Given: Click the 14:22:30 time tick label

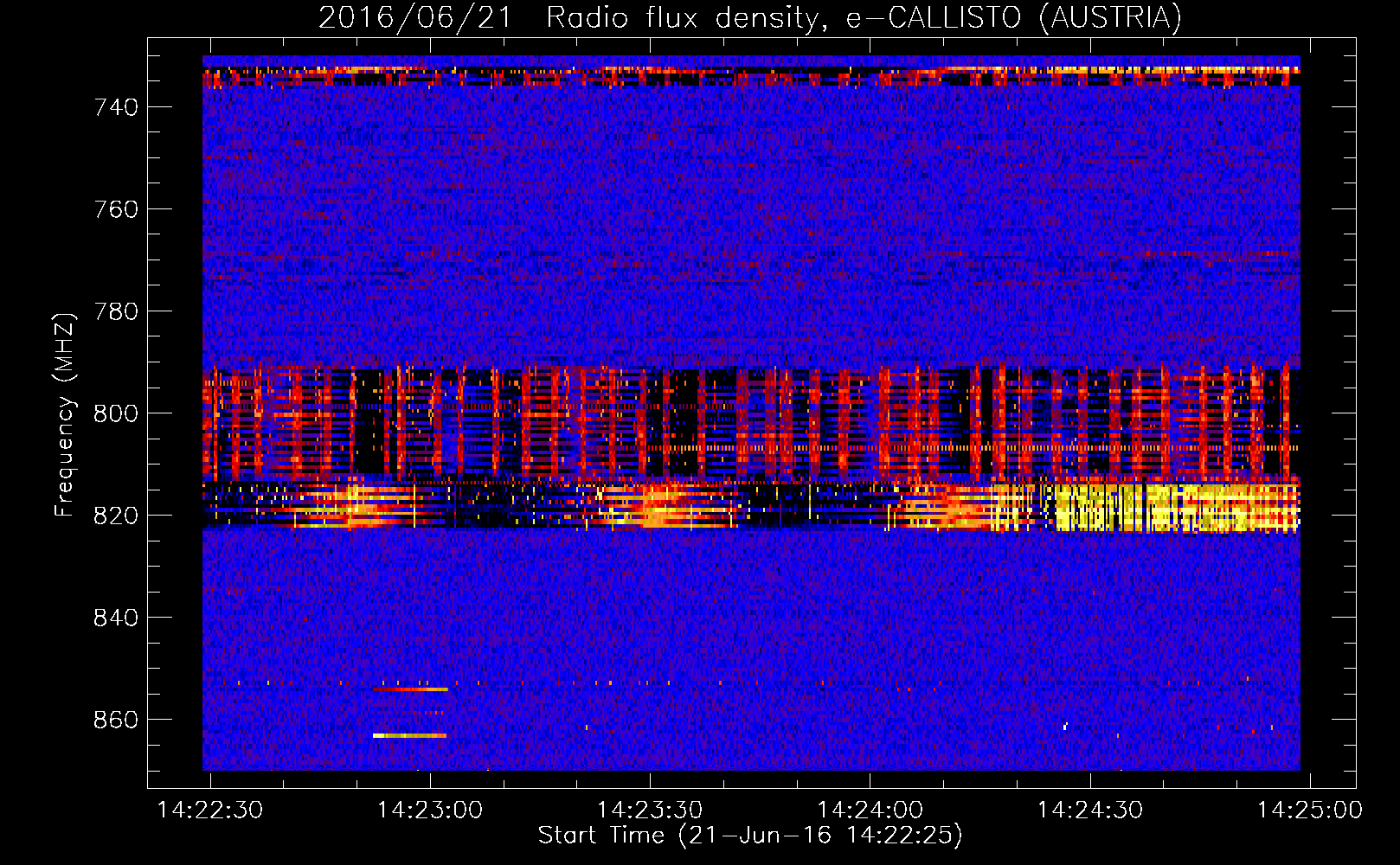Looking at the screenshot, I should (210, 811).
